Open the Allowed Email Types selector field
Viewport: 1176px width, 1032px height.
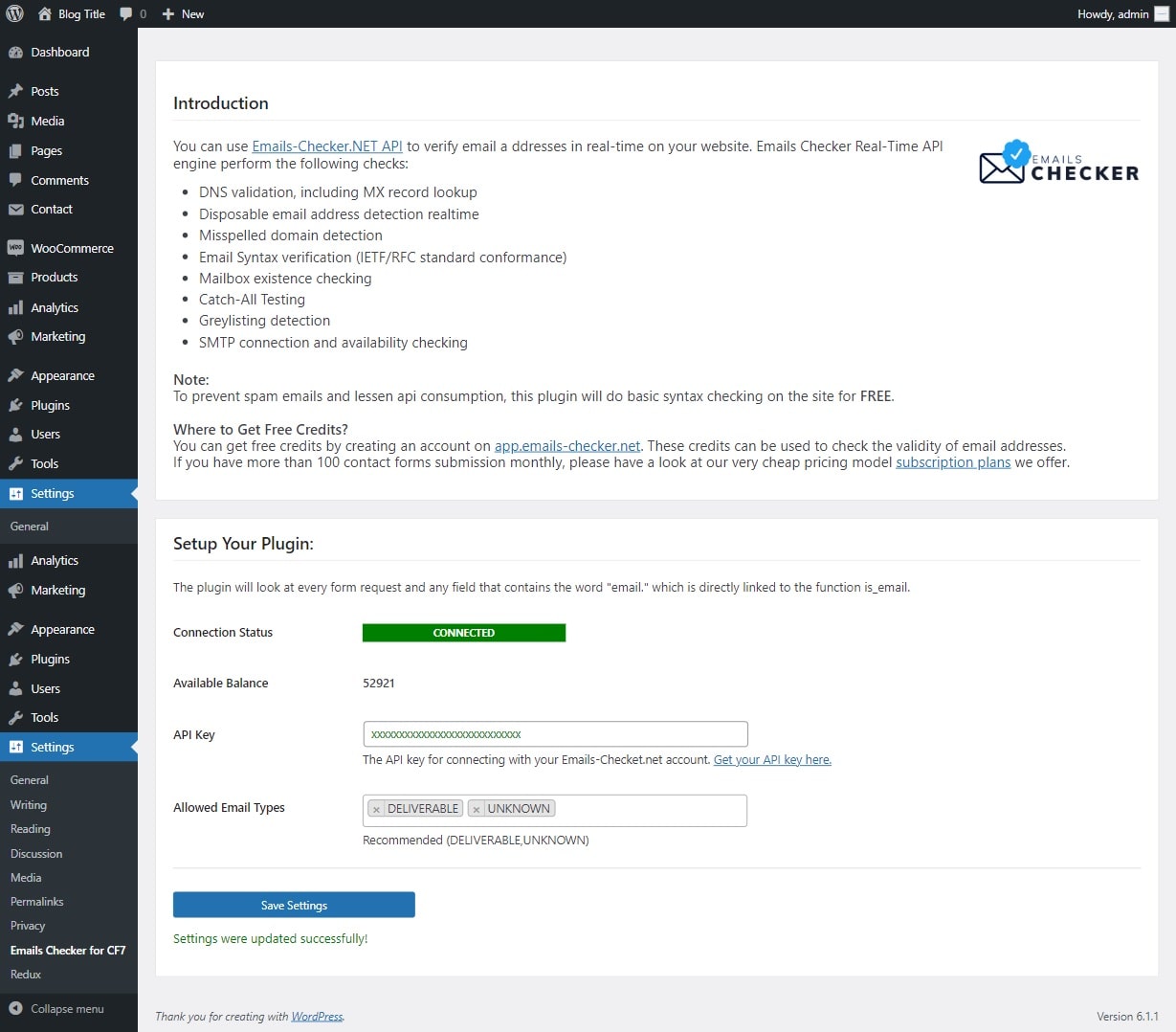[555, 810]
